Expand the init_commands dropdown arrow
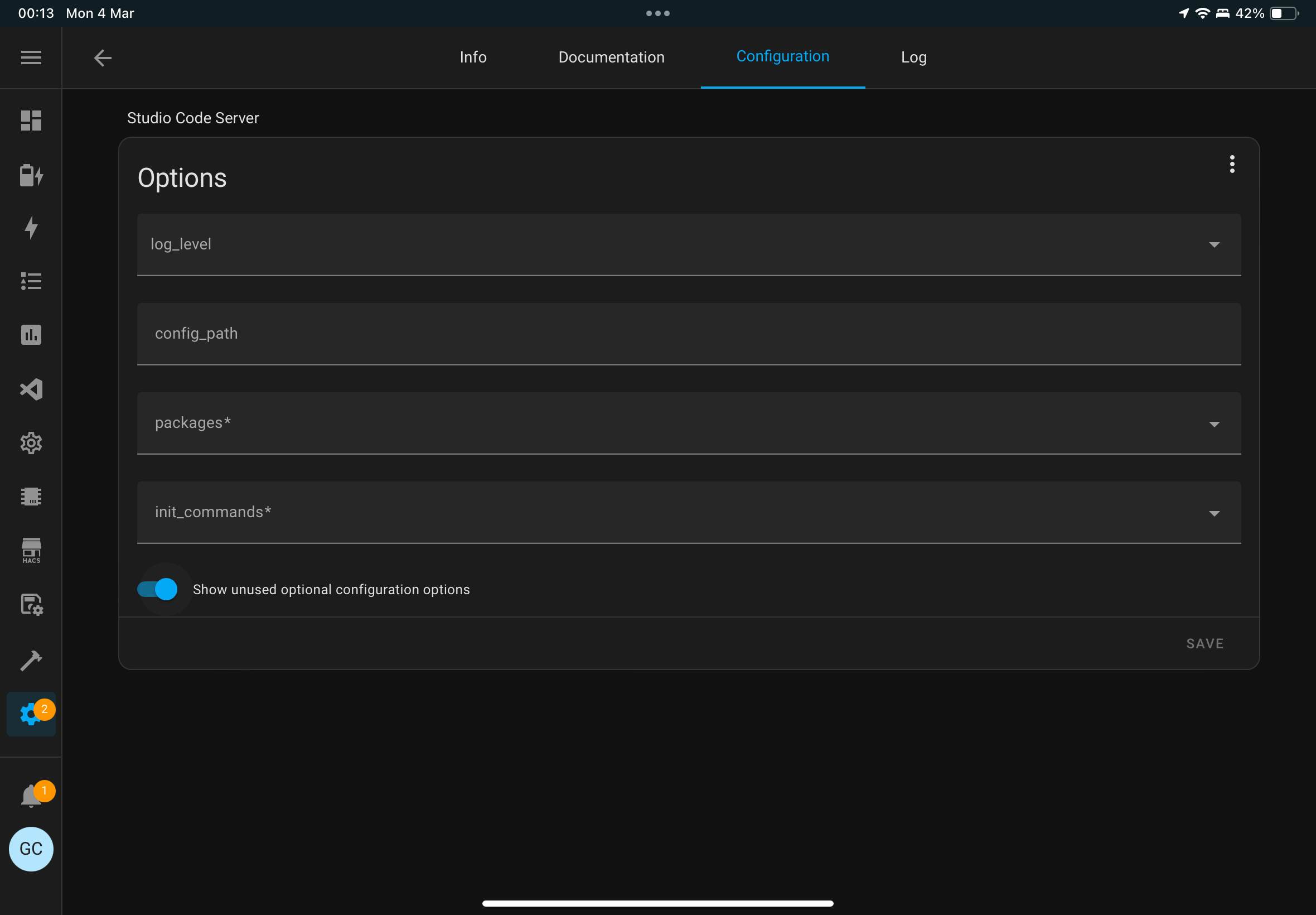 (1214, 514)
